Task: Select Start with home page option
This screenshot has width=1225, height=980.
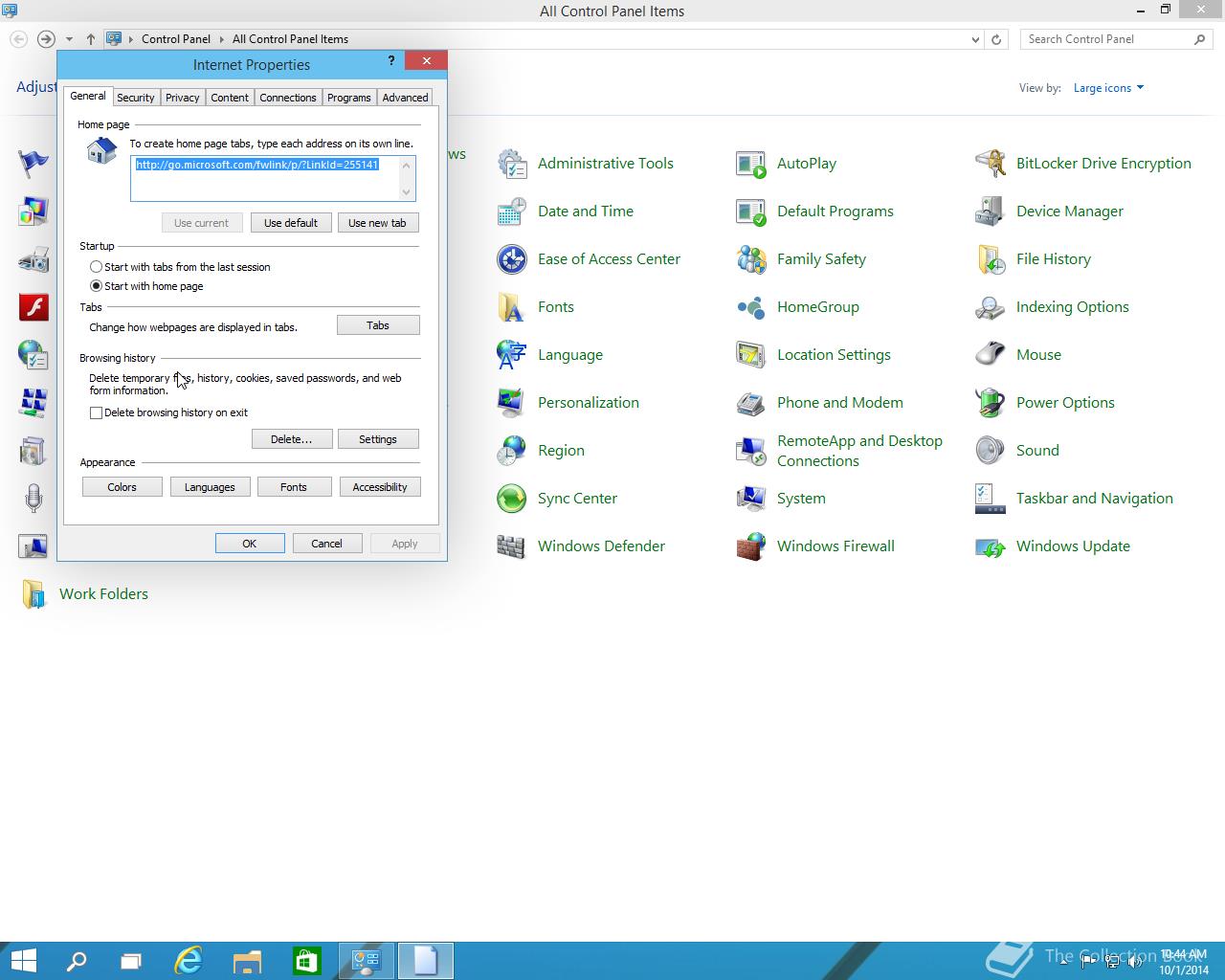Action: [x=96, y=286]
